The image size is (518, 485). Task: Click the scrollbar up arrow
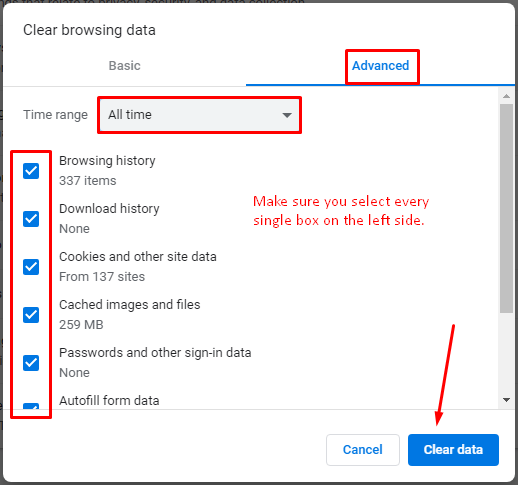click(x=506, y=96)
